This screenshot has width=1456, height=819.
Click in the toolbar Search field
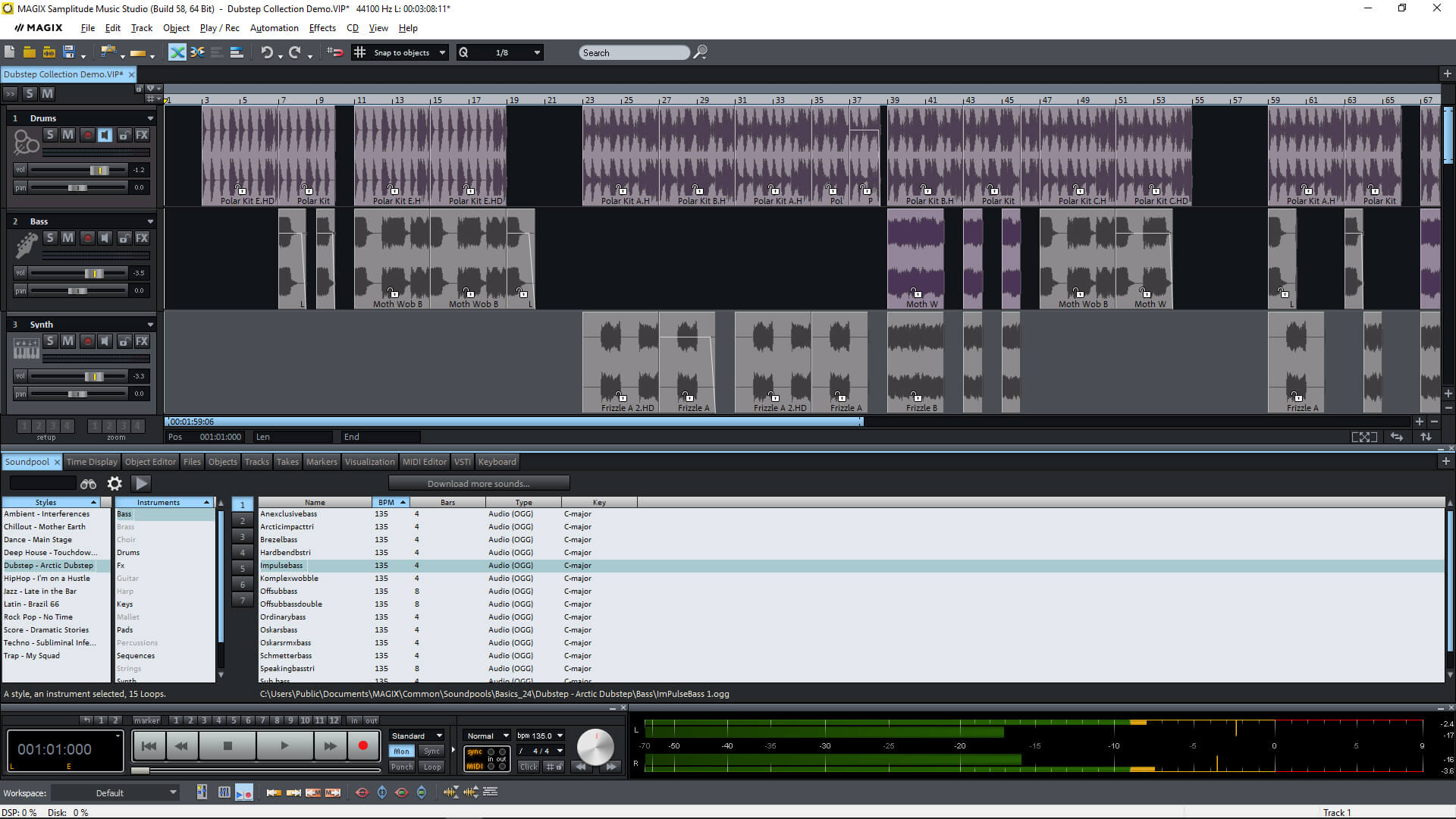pos(634,52)
